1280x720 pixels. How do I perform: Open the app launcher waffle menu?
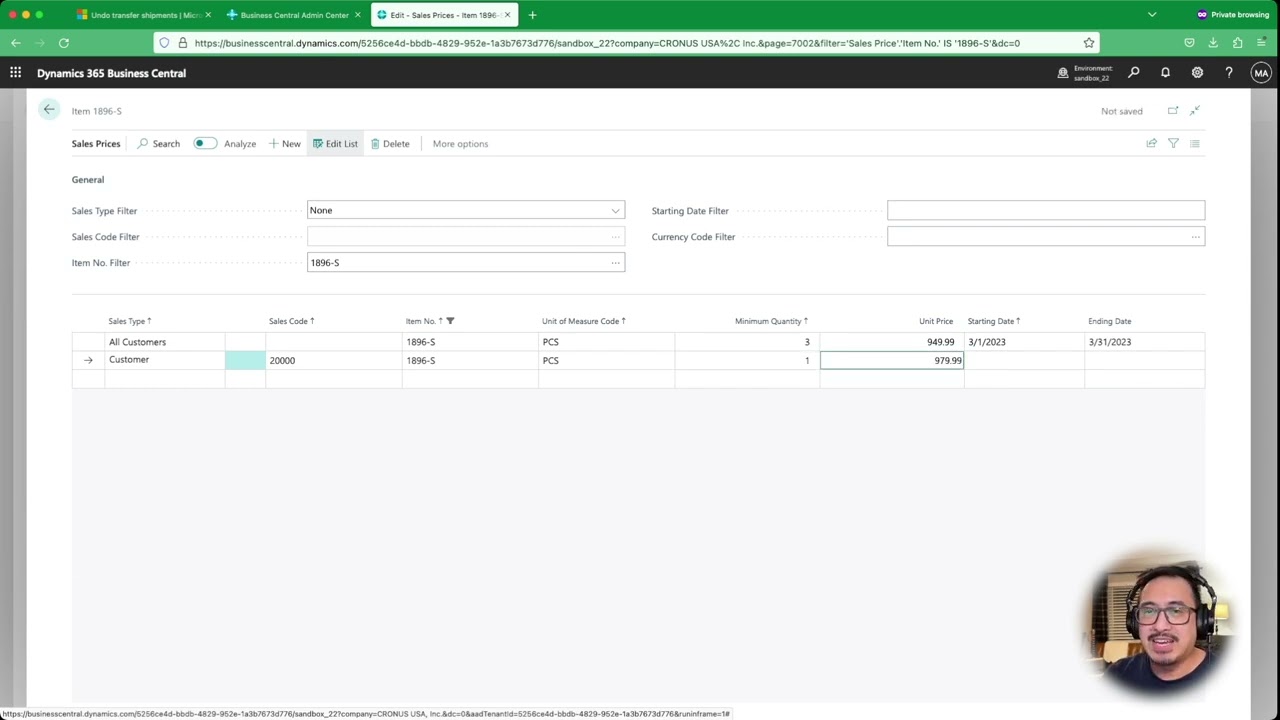click(x=15, y=73)
